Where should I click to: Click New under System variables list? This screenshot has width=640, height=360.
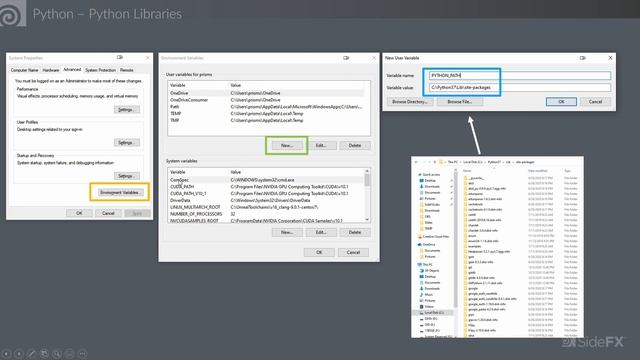click(x=287, y=232)
